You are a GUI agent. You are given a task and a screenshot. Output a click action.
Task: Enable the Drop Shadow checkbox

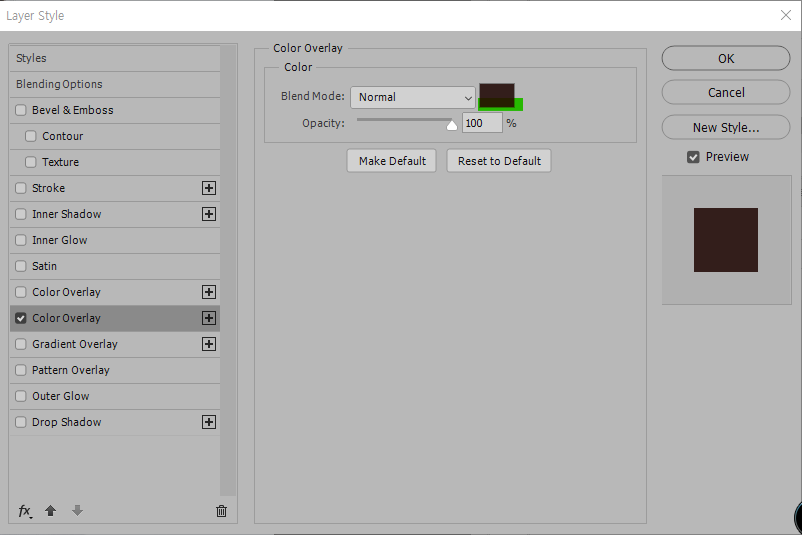click(x=21, y=422)
